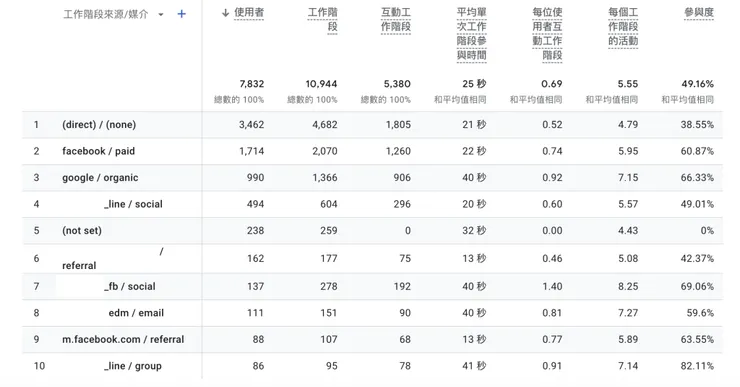Click the total users value 7,832
740x387 pixels.
pyautogui.click(x=252, y=84)
